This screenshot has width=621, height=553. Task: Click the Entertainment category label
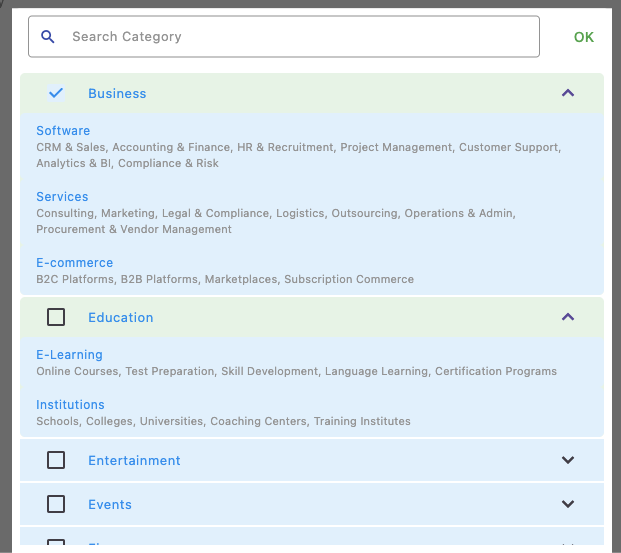click(134, 461)
